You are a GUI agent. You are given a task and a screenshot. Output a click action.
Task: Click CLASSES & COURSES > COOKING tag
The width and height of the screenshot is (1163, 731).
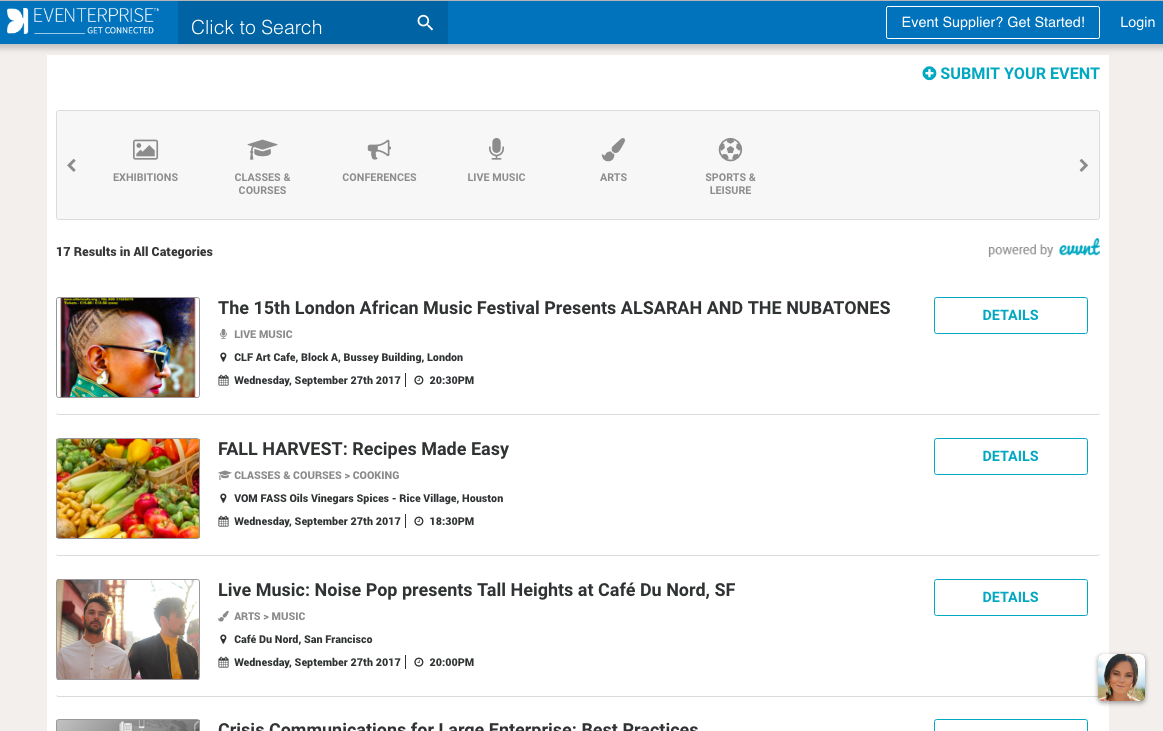pos(317,475)
